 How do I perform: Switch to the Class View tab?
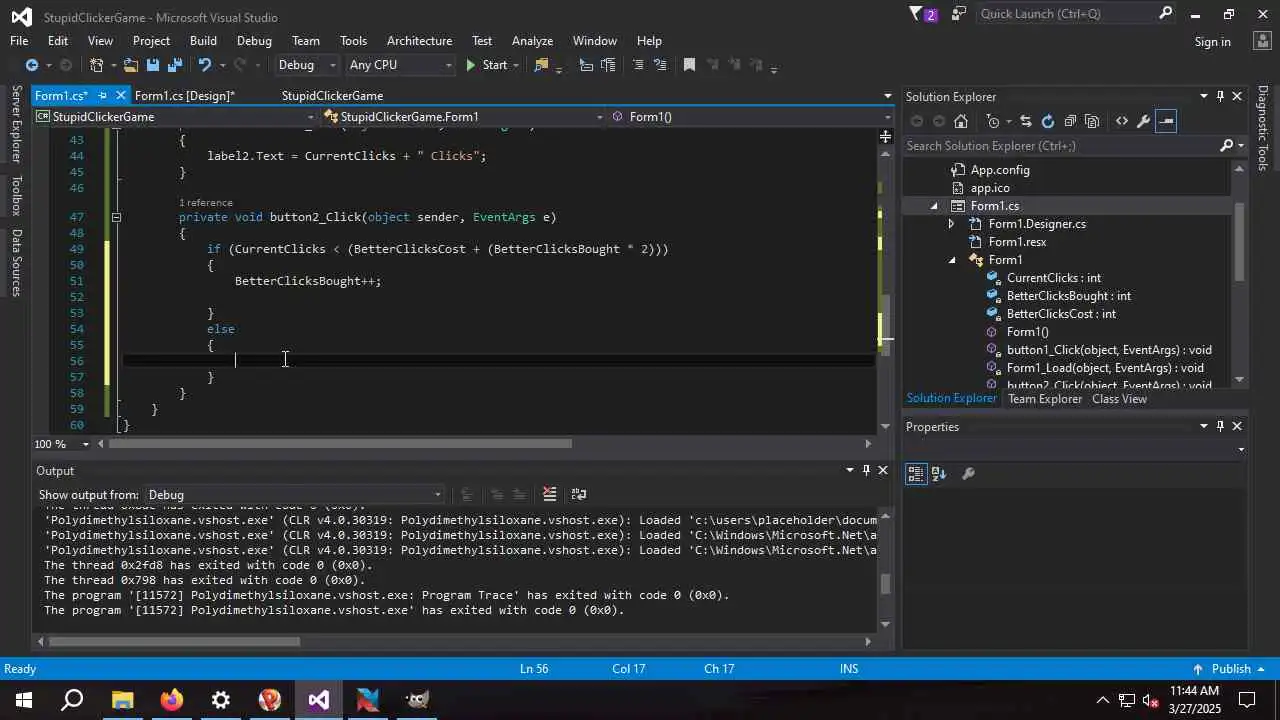pos(1119,399)
